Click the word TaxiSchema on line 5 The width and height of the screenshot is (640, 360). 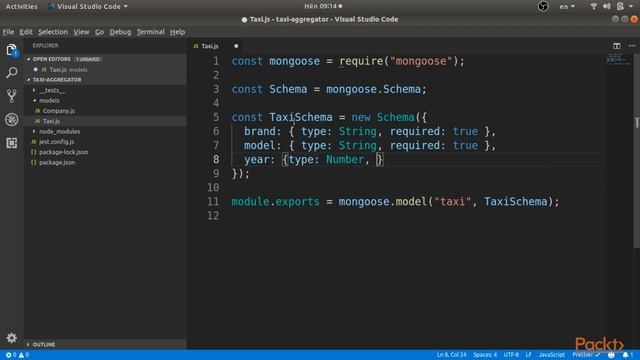pos(300,118)
